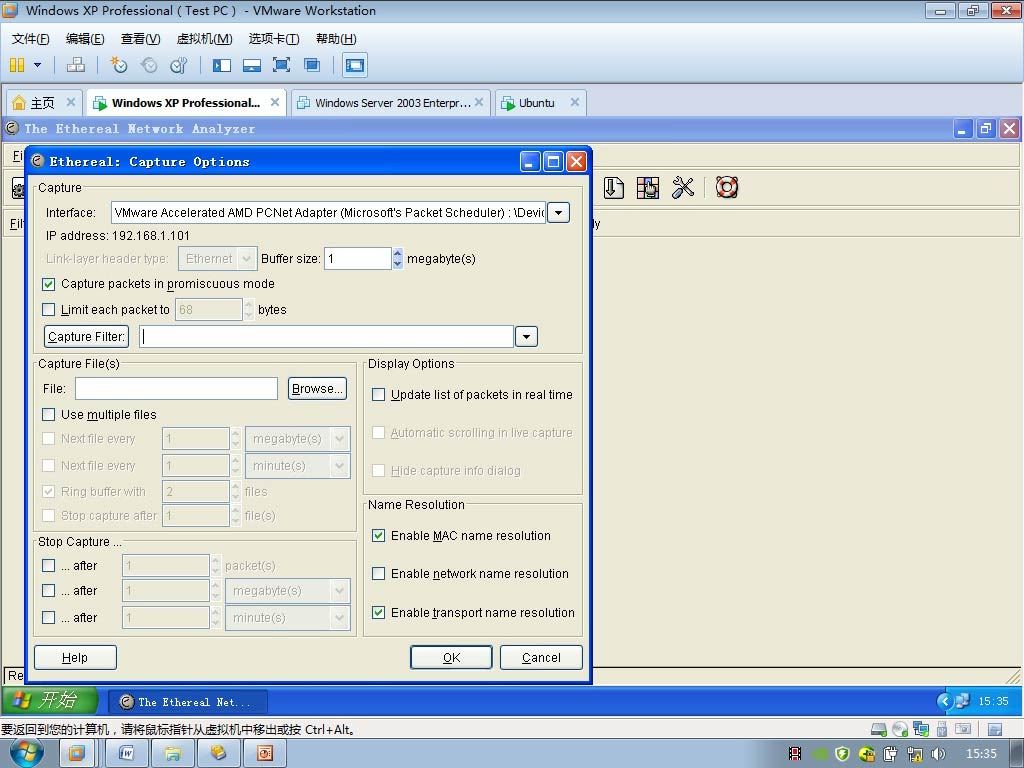This screenshot has width=1024, height=768.
Task: Cancel the Capture Options dialog
Action: pos(541,658)
